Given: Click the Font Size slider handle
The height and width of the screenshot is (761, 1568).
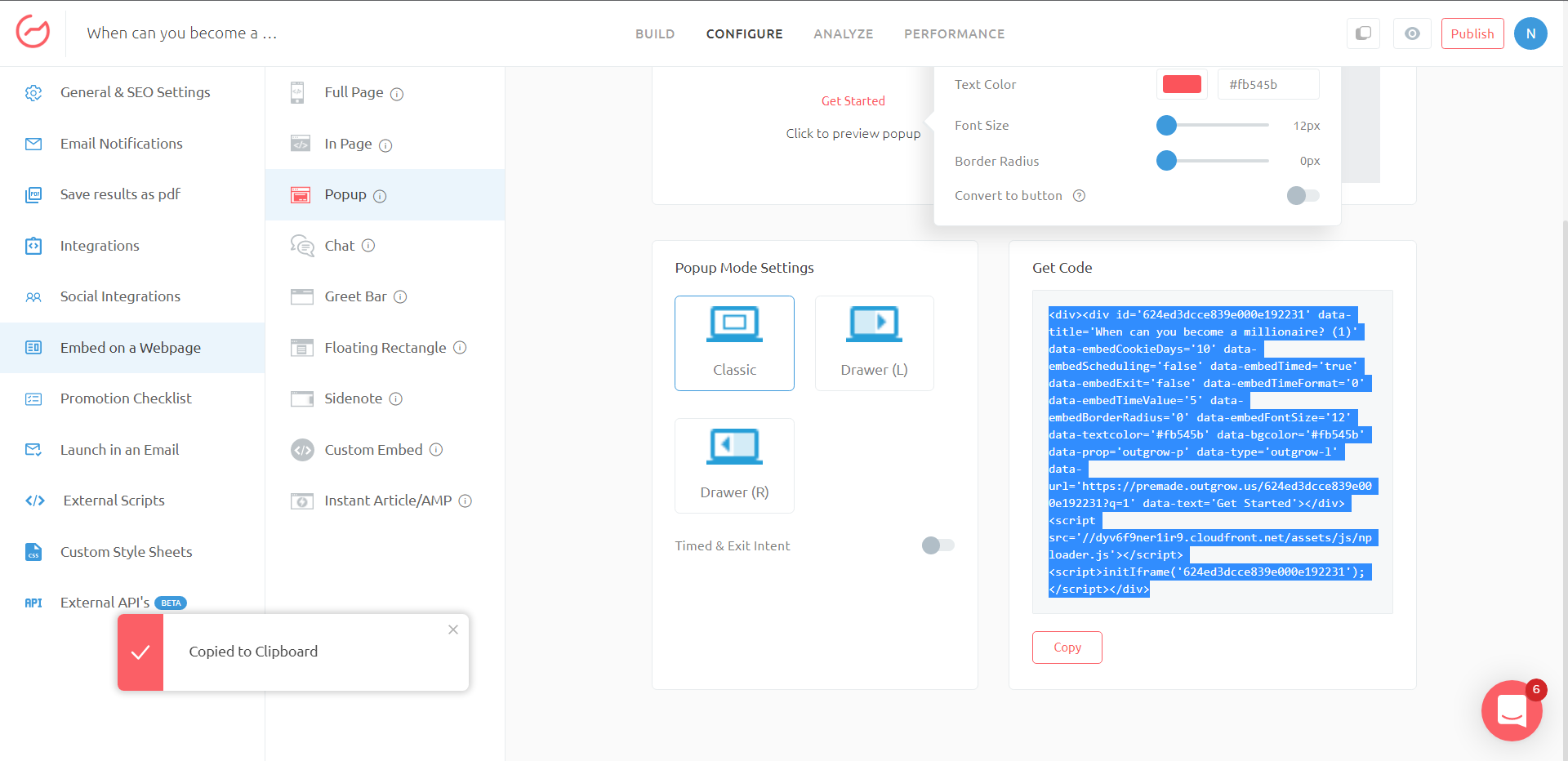Looking at the screenshot, I should [x=1166, y=125].
